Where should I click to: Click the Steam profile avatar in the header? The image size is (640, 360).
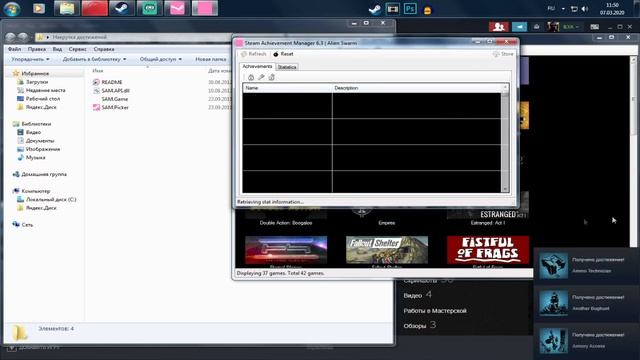click(553, 27)
